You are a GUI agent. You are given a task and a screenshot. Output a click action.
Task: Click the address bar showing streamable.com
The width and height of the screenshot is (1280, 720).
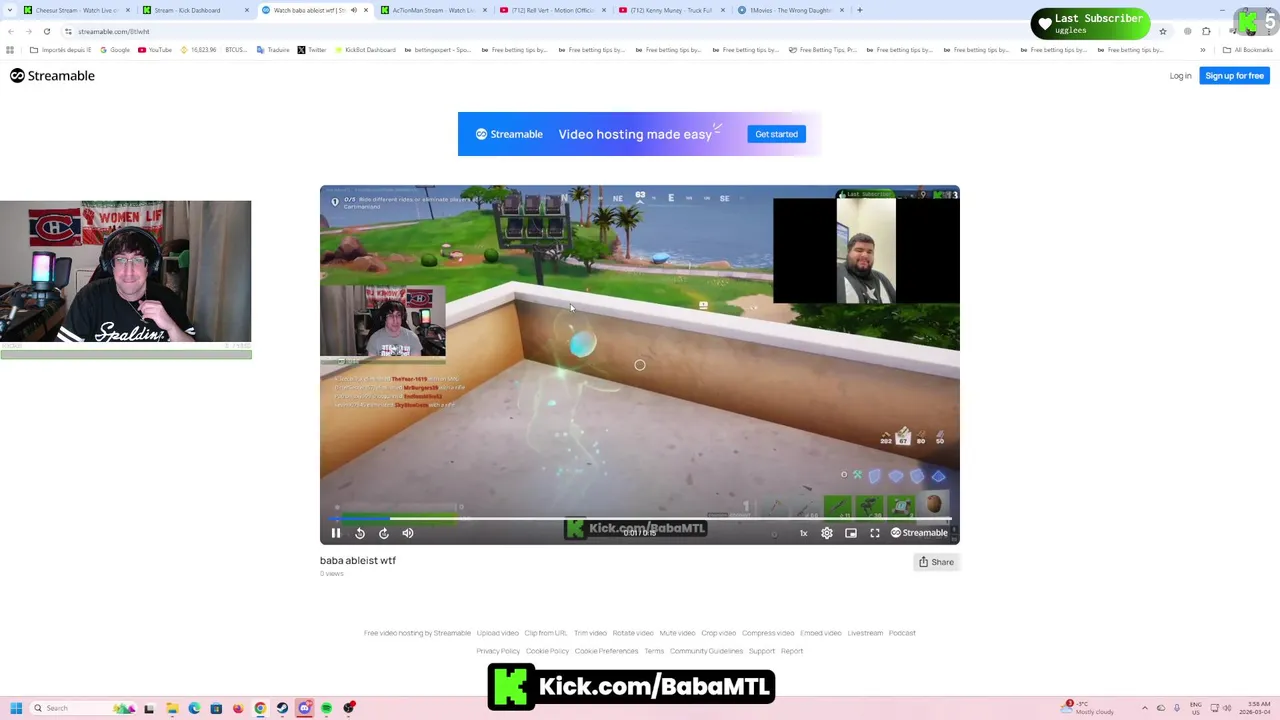[x=600, y=31]
